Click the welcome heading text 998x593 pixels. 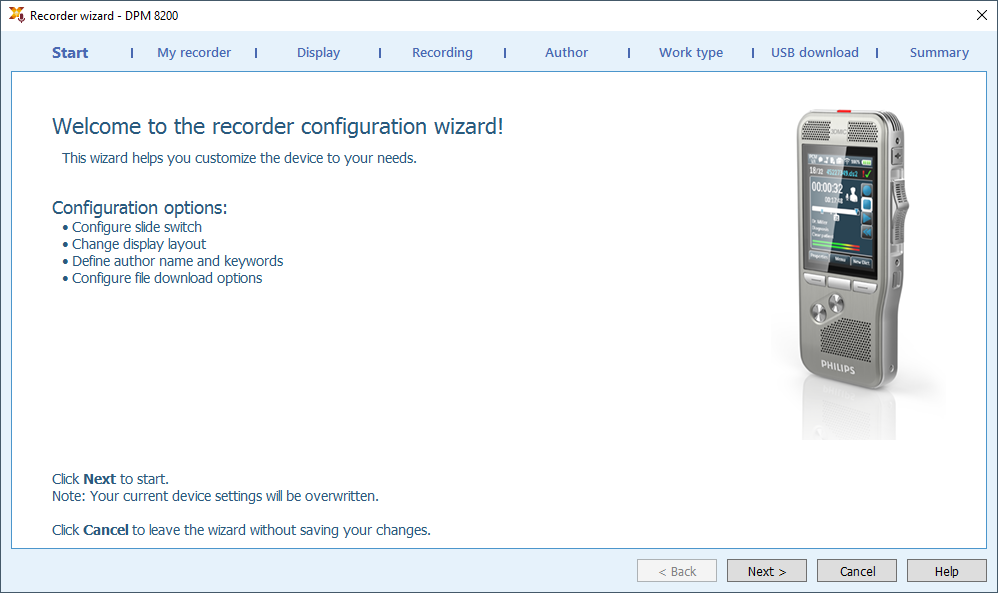(x=278, y=126)
